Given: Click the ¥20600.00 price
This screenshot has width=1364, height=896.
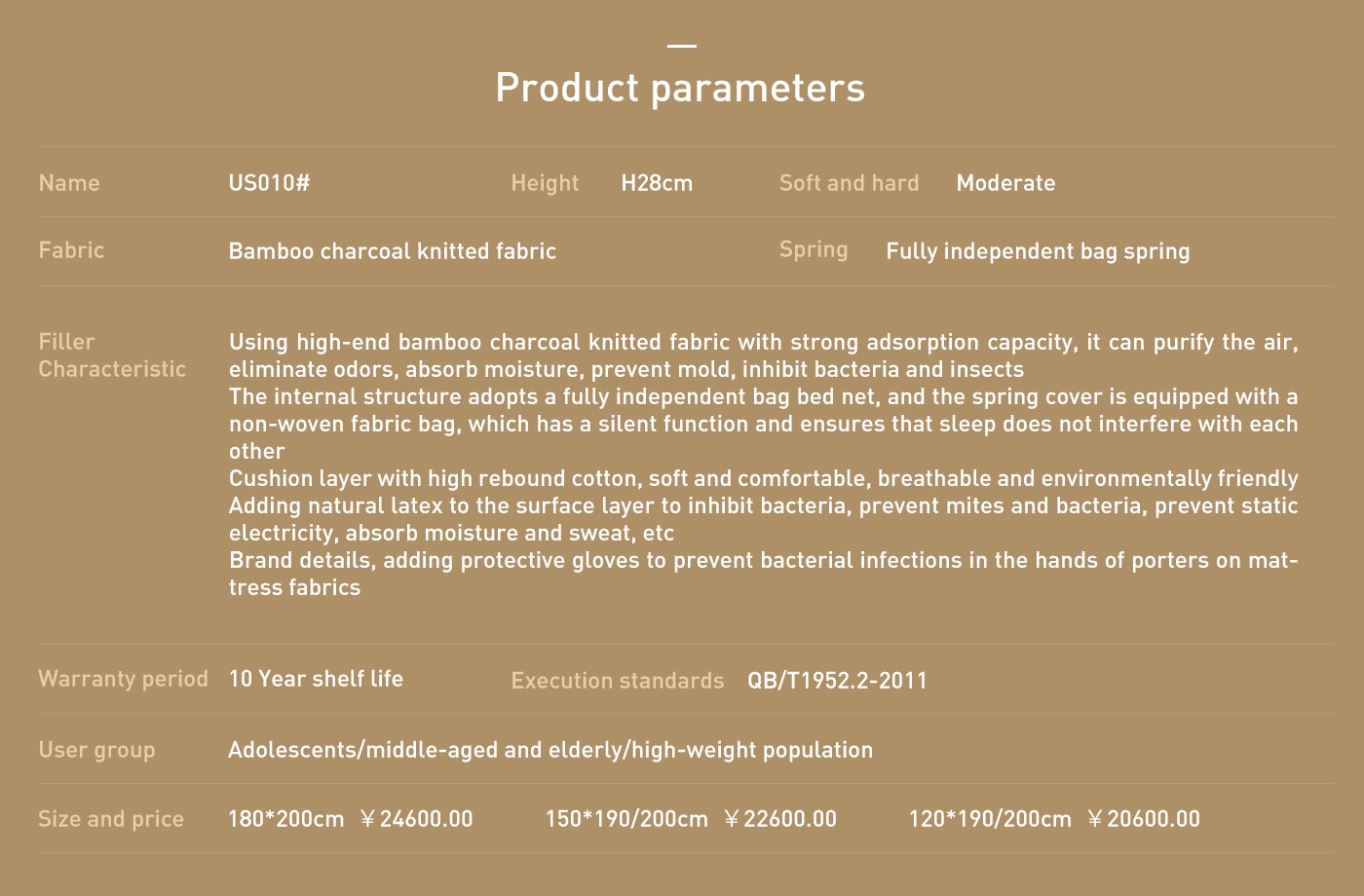Looking at the screenshot, I should click(x=1144, y=819).
